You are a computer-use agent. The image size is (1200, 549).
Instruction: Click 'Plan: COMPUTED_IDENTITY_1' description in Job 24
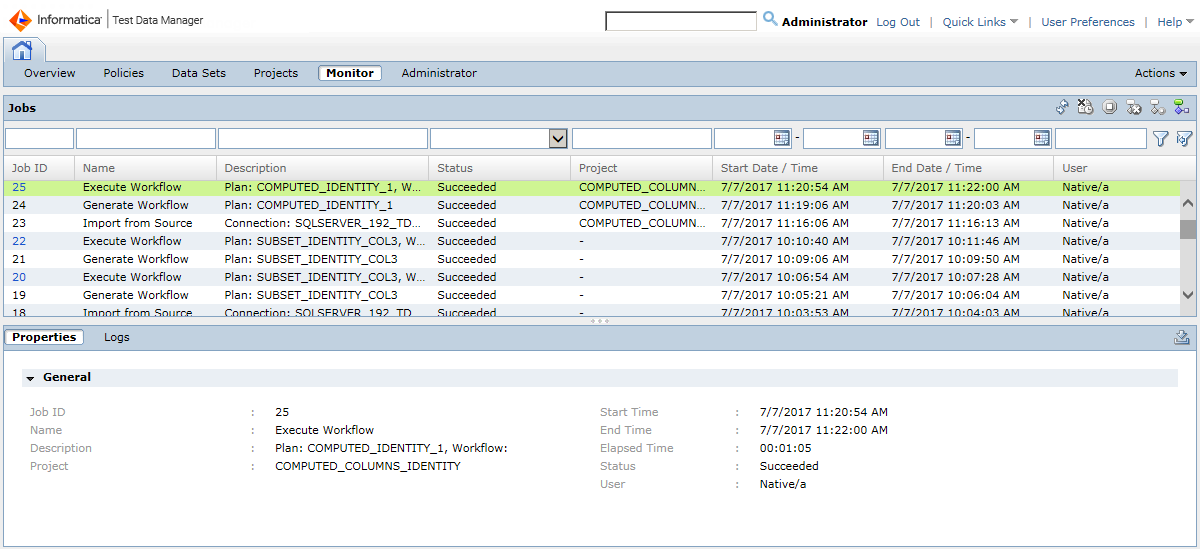tap(309, 205)
